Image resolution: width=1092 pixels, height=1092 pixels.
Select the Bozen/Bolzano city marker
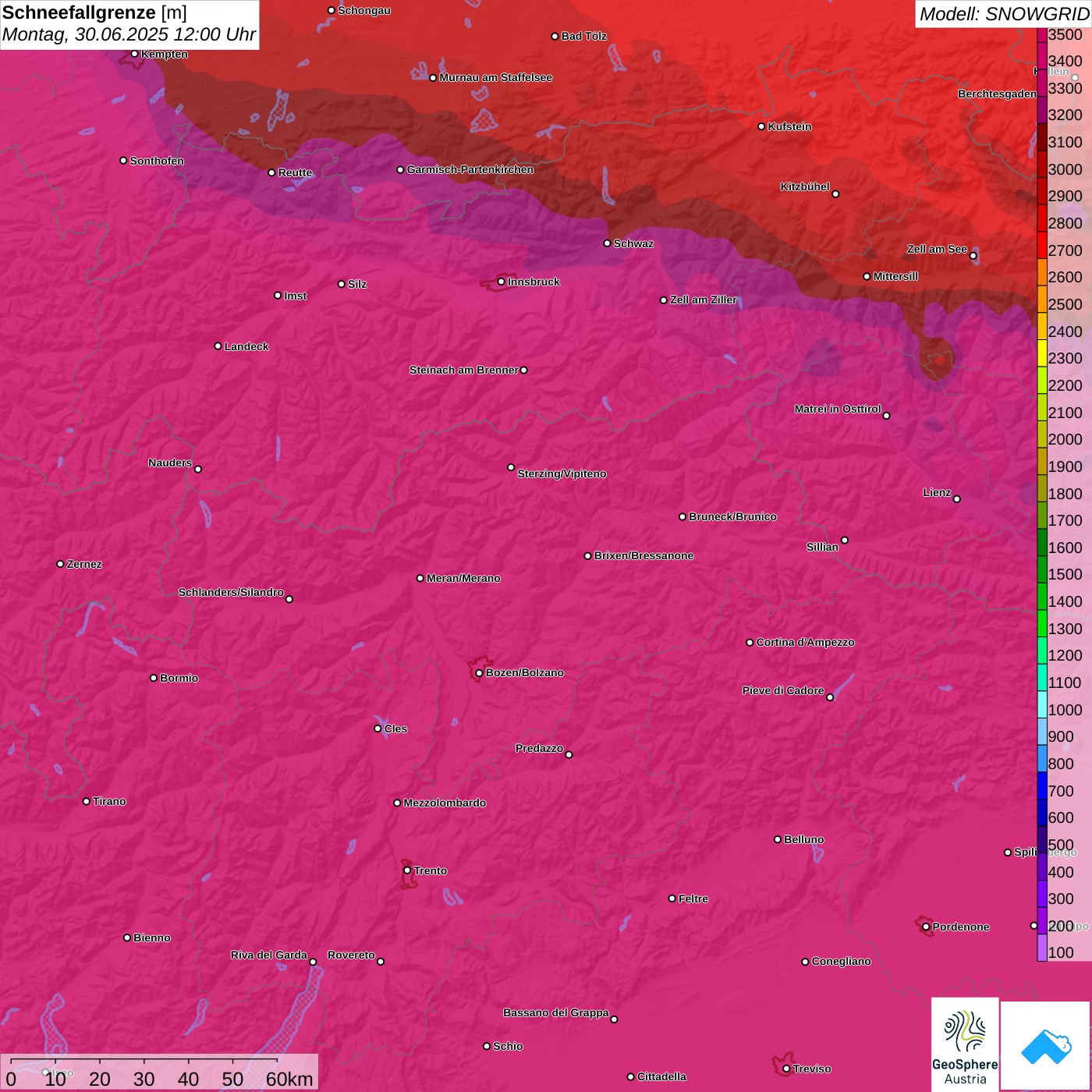pos(479,673)
